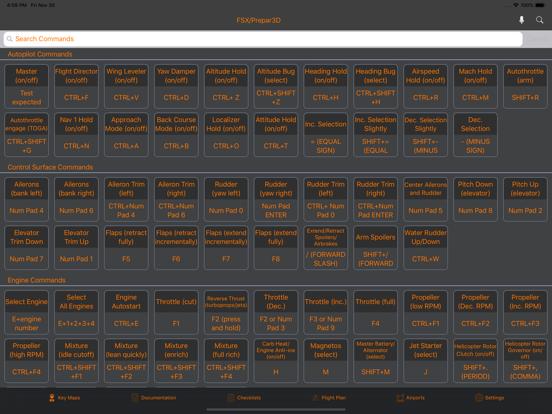Tap Airspeed Hold CTRL+R card

point(426,86)
